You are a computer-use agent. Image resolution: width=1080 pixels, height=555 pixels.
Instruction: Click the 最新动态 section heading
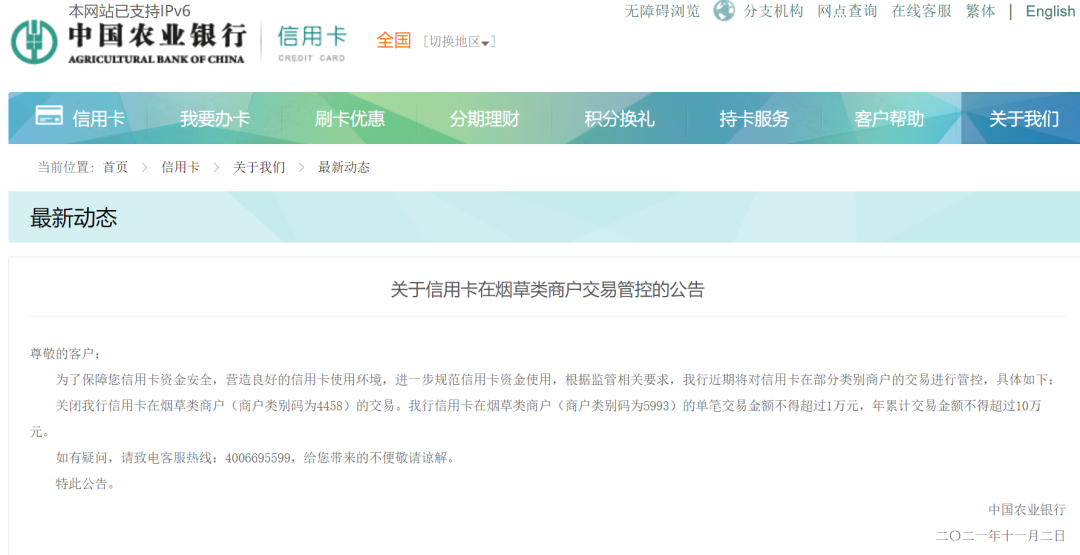click(74, 218)
